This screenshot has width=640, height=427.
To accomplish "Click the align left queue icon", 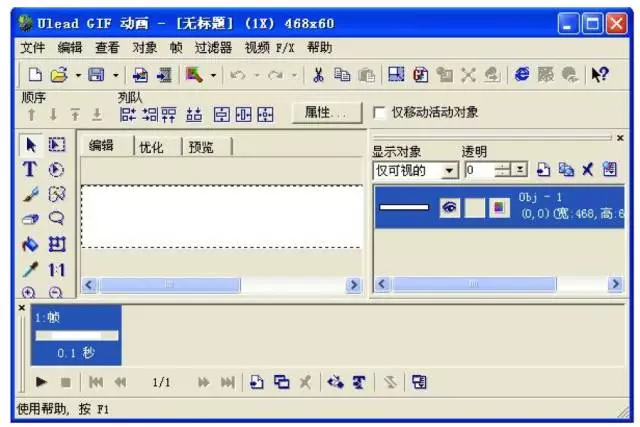I will point(128,115).
